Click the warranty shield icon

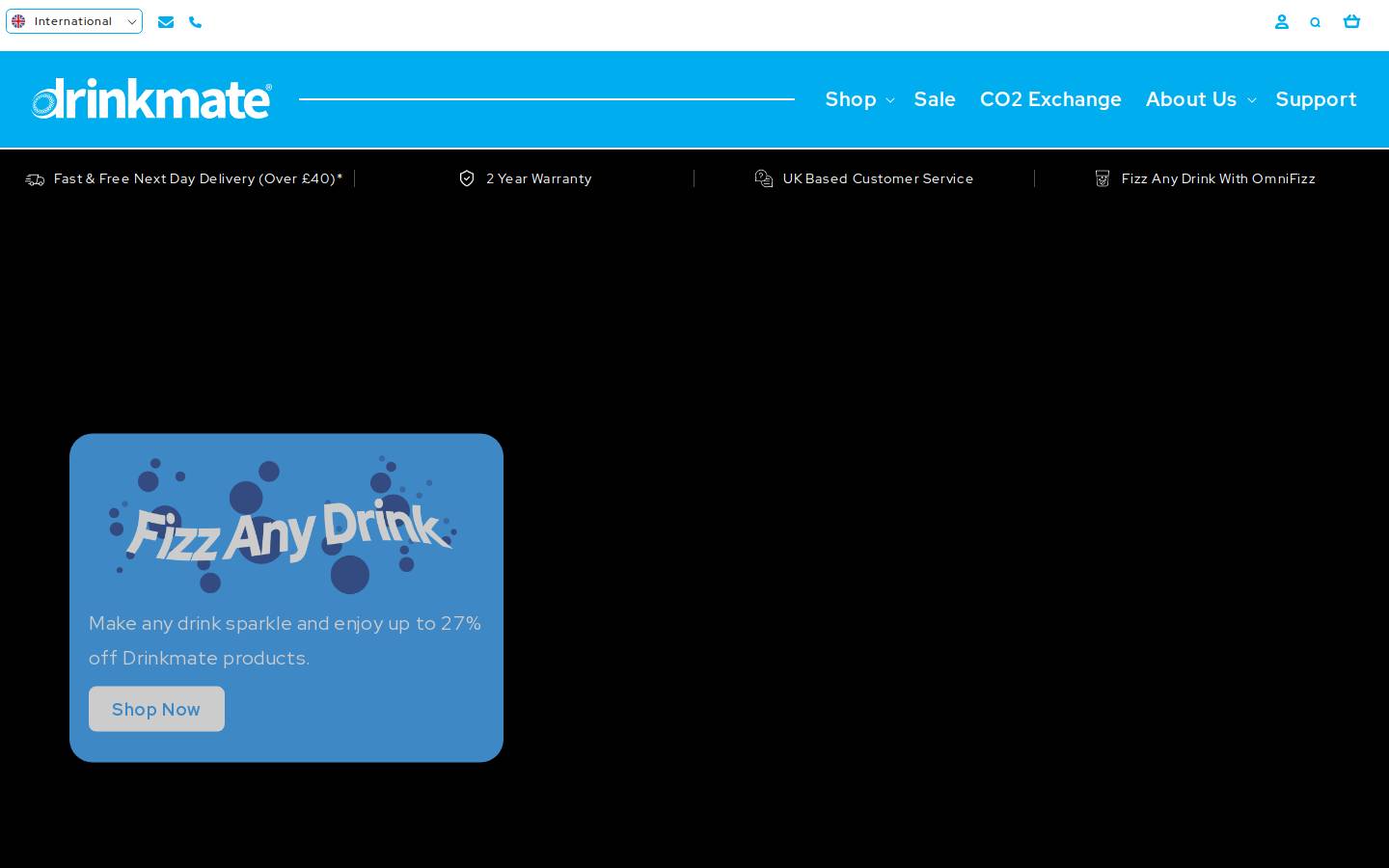coord(467,178)
